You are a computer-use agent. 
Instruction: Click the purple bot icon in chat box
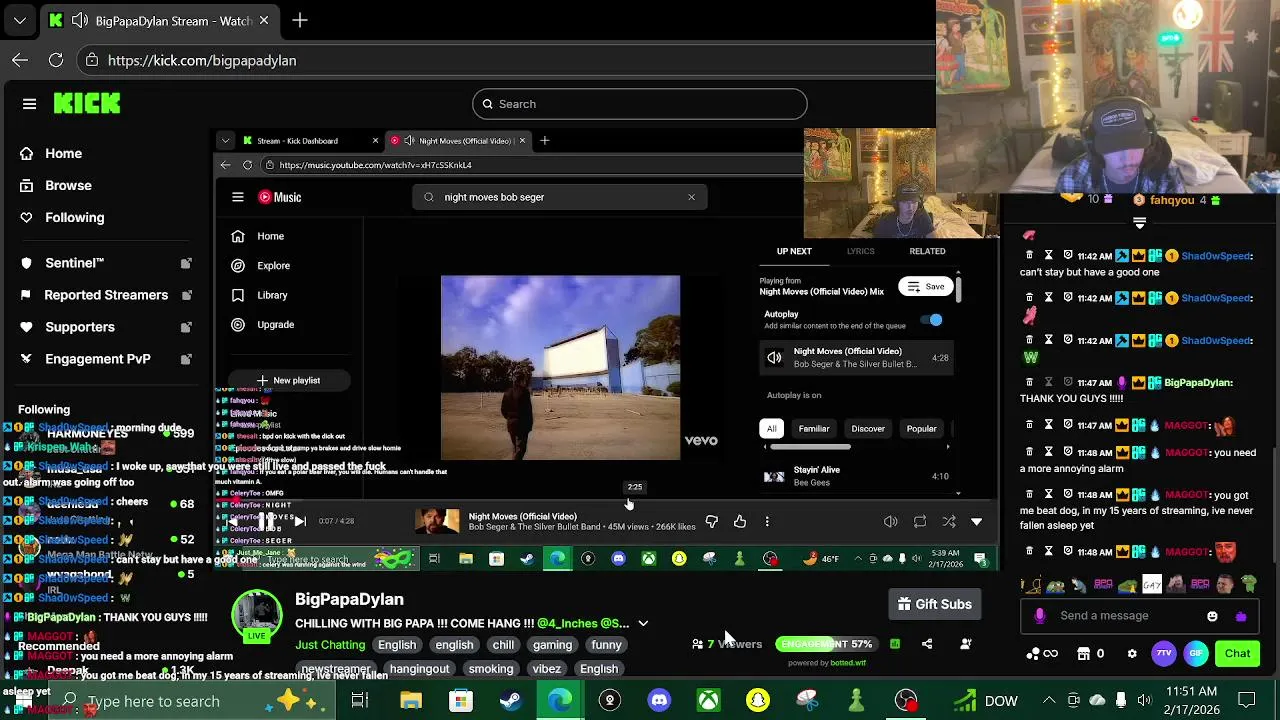1241,616
